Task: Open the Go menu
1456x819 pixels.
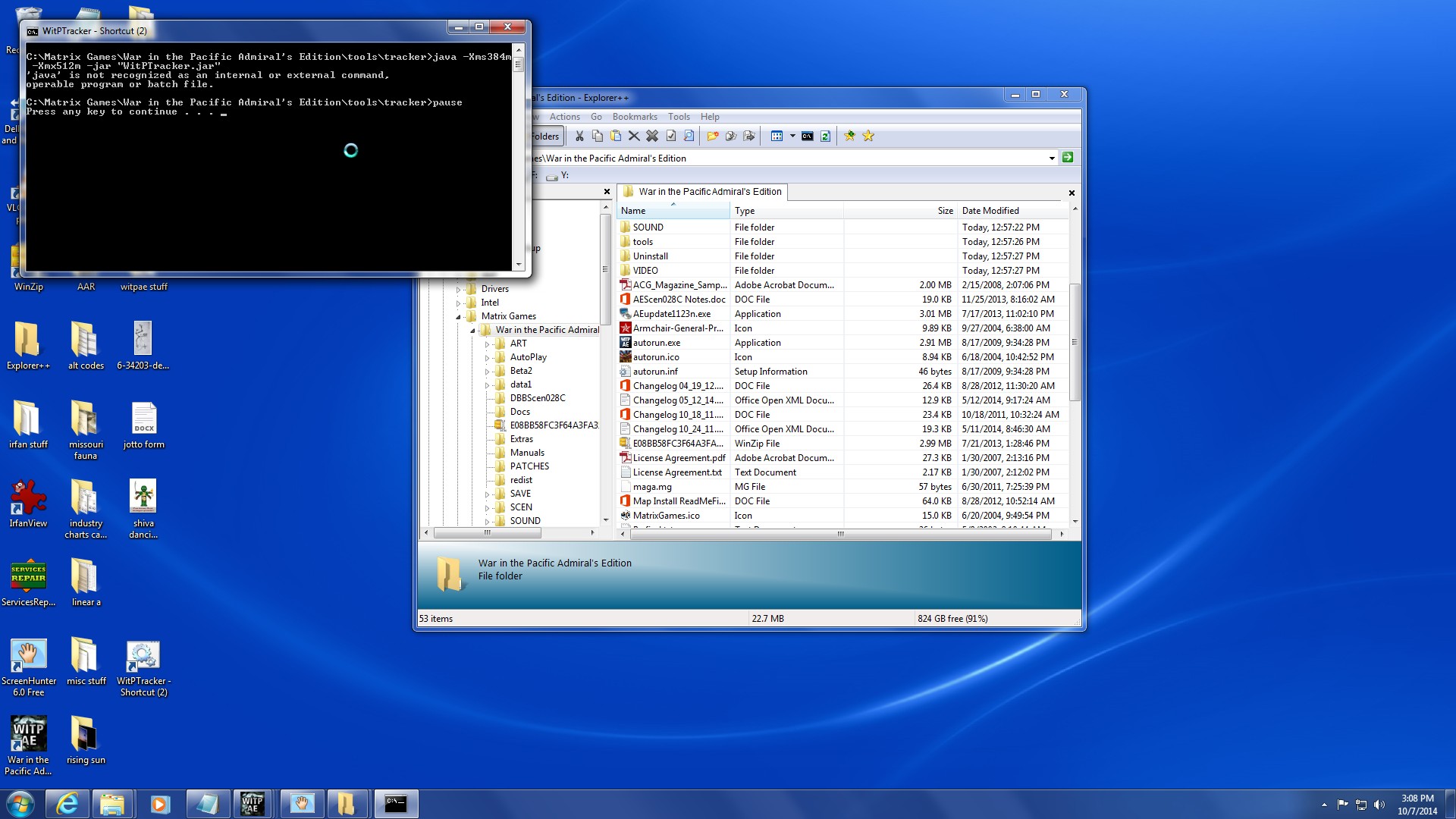Action: (596, 117)
